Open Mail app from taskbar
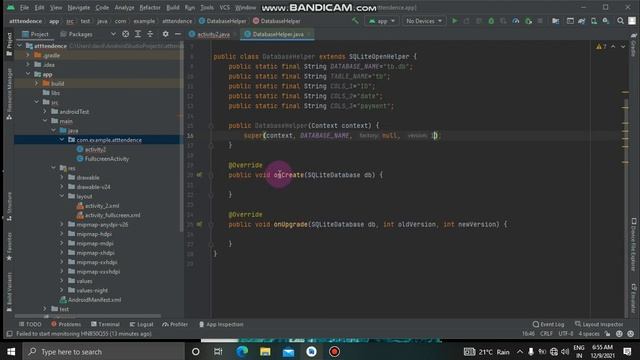Viewport: 640px width, 360px height. (288, 351)
